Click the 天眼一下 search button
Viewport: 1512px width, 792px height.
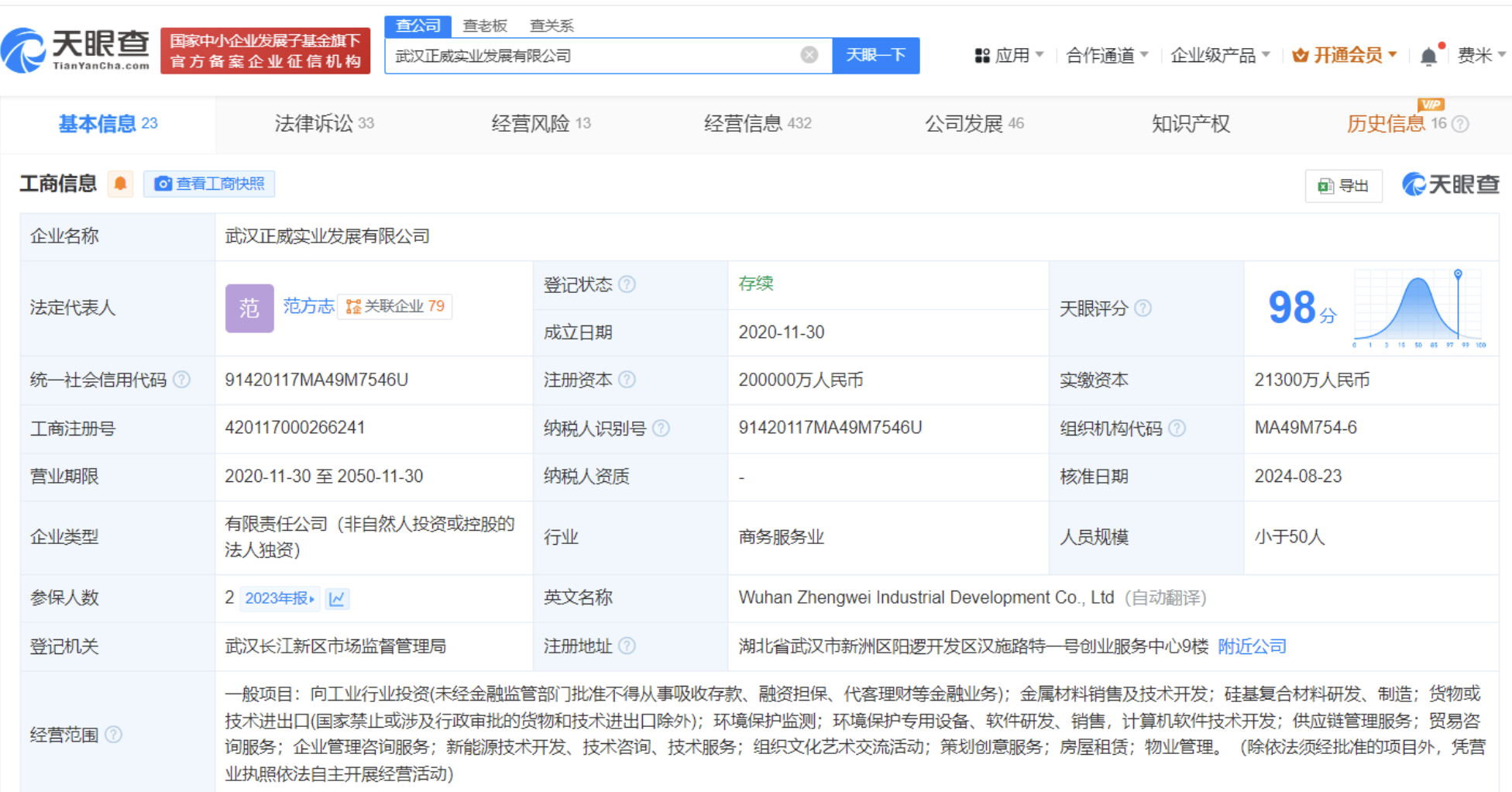(875, 55)
